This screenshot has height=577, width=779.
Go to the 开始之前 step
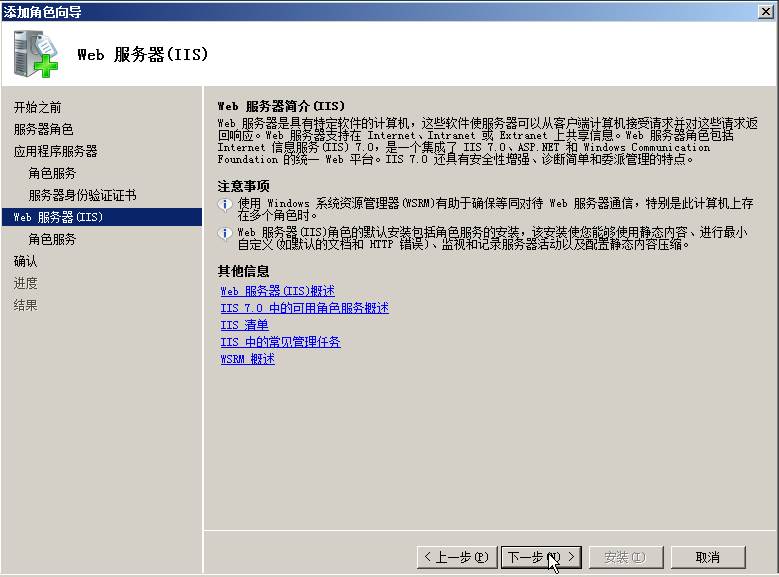[37, 107]
